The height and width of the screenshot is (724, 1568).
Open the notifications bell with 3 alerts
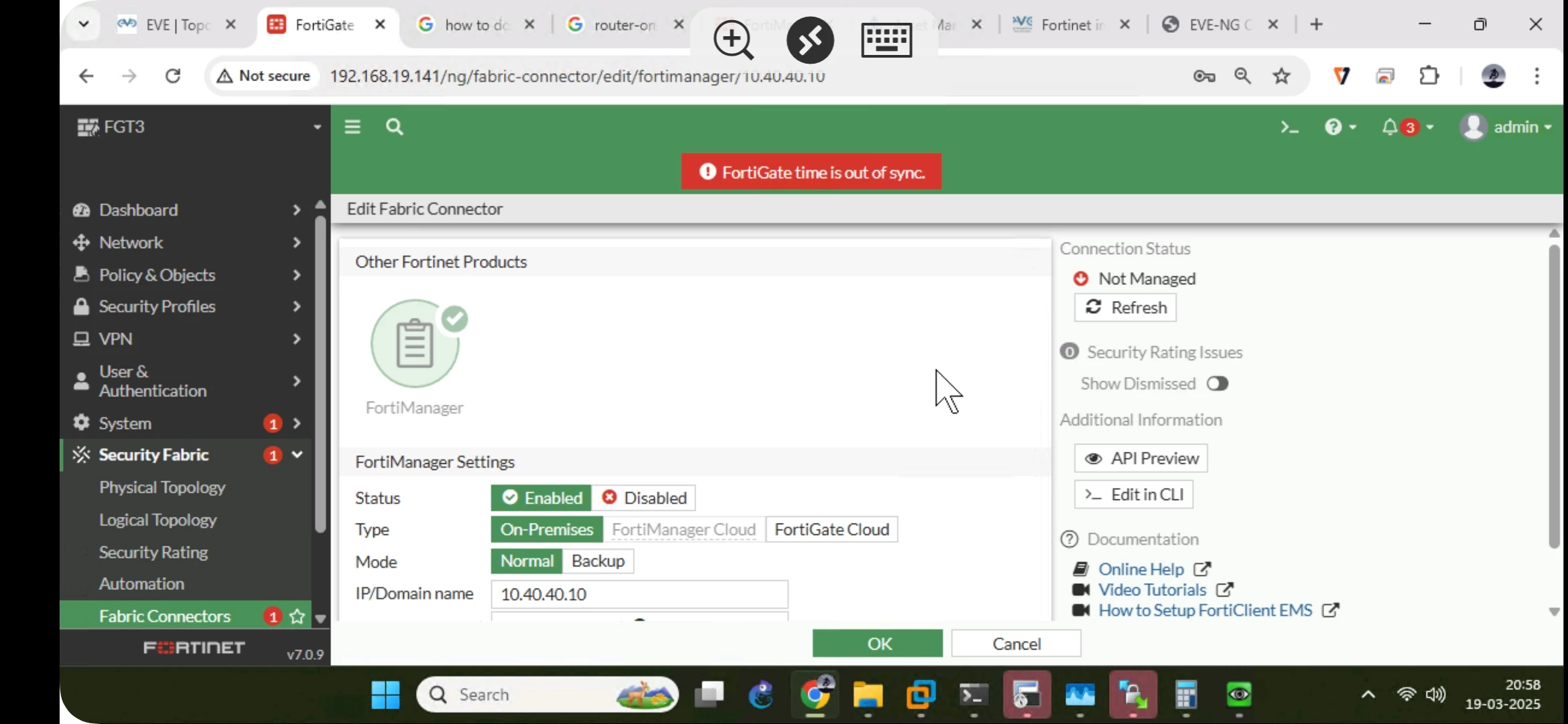click(x=1407, y=127)
